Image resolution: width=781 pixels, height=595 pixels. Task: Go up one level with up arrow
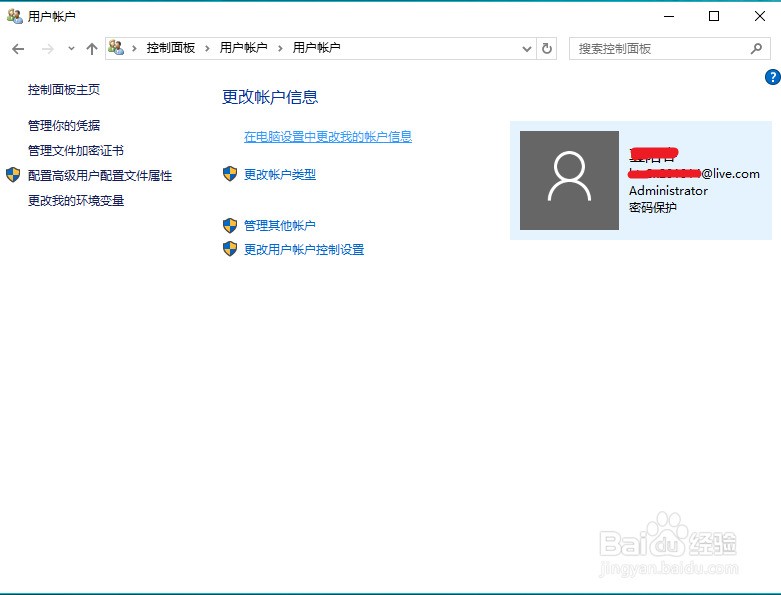point(92,49)
